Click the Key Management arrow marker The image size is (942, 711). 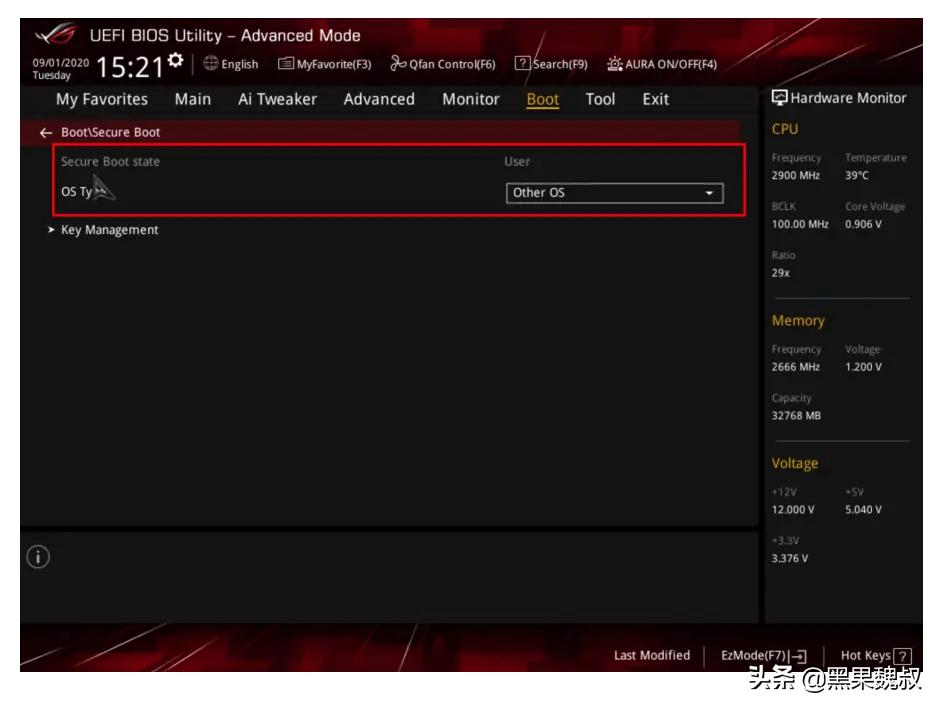51,230
